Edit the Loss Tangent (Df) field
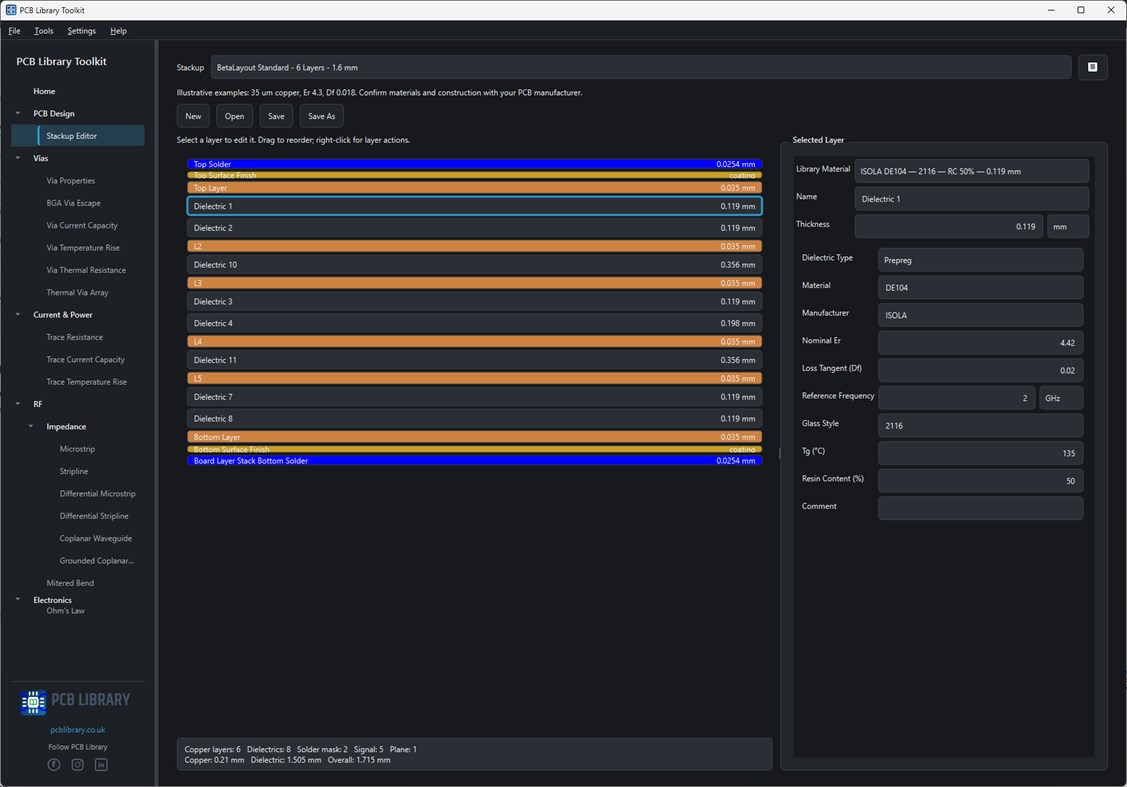Image resolution: width=1127 pixels, height=787 pixels. 980,370
